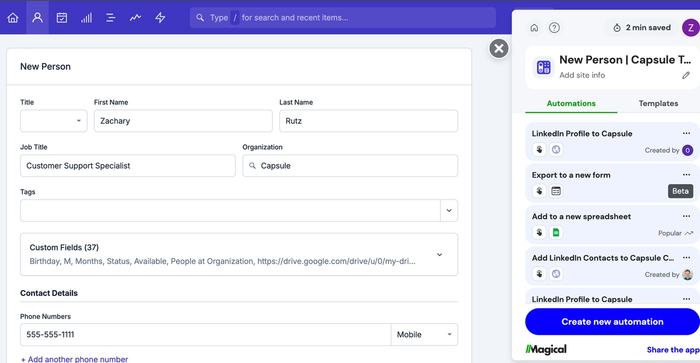Open Add to a new spreadsheet automation
The width and height of the screenshot is (700, 363).
tap(612, 225)
